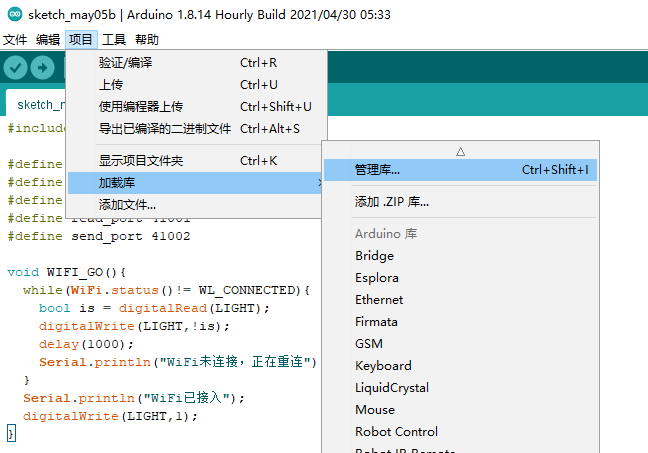648x453 pixels.
Task: Click 'bool is = digitalRead(LIGHT);' line
Action: point(154,308)
